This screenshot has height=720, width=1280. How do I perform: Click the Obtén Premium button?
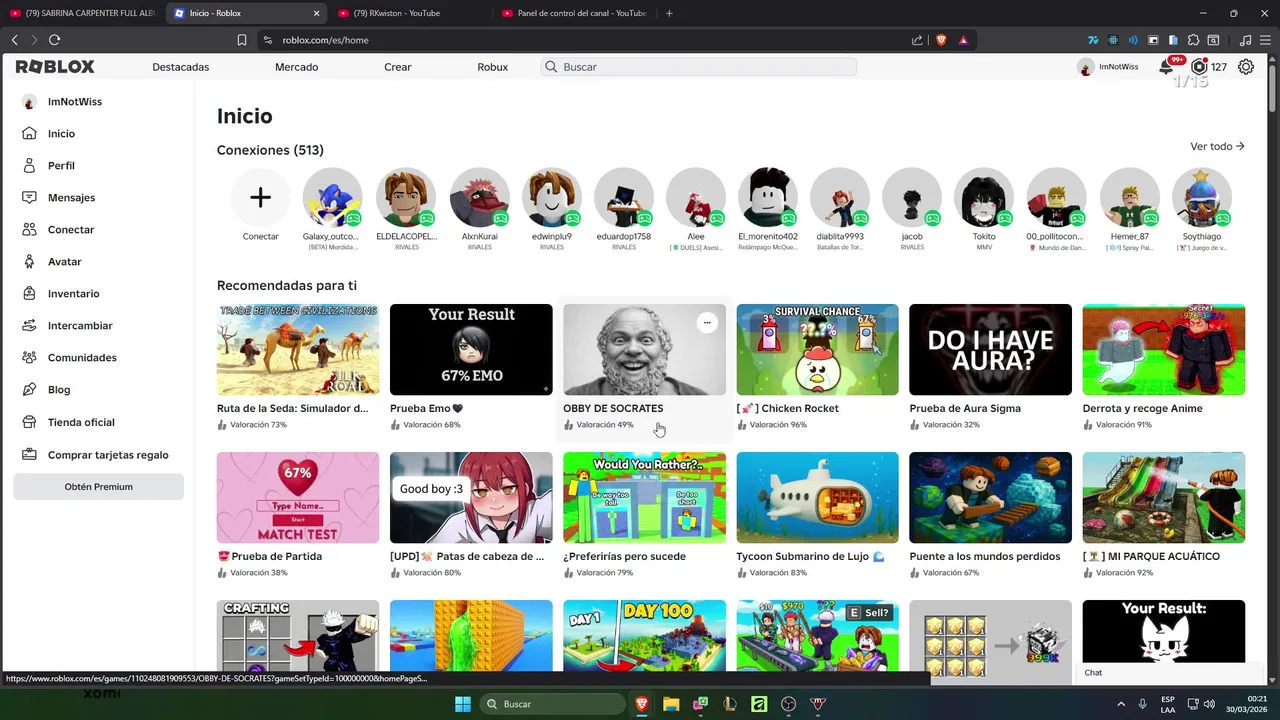click(99, 487)
